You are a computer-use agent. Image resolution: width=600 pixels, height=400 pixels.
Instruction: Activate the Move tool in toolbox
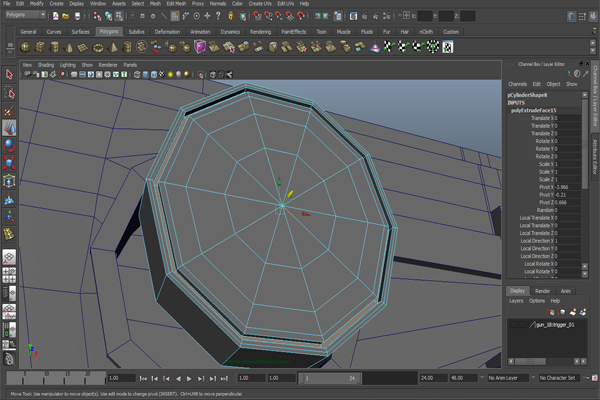click(x=9, y=128)
